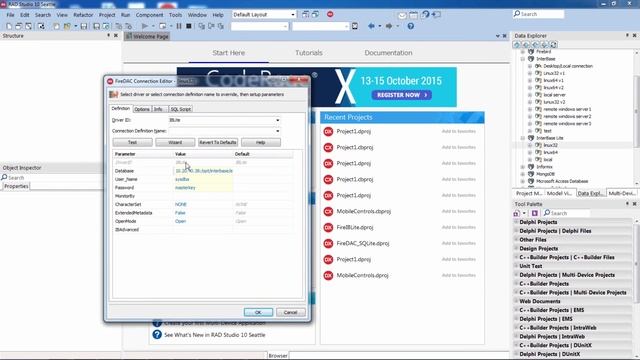
Task: Click the Data Explorer pane pushpin icon
Action: pos(627,36)
